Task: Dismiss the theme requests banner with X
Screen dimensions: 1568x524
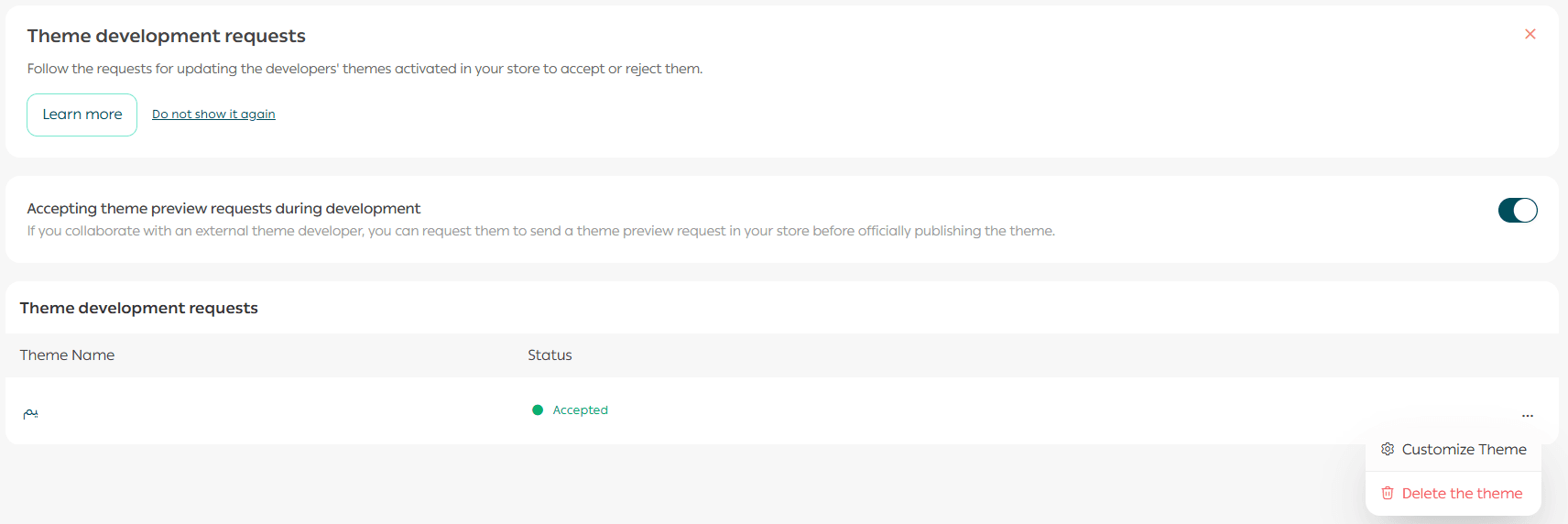Action: [x=1530, y=35]
